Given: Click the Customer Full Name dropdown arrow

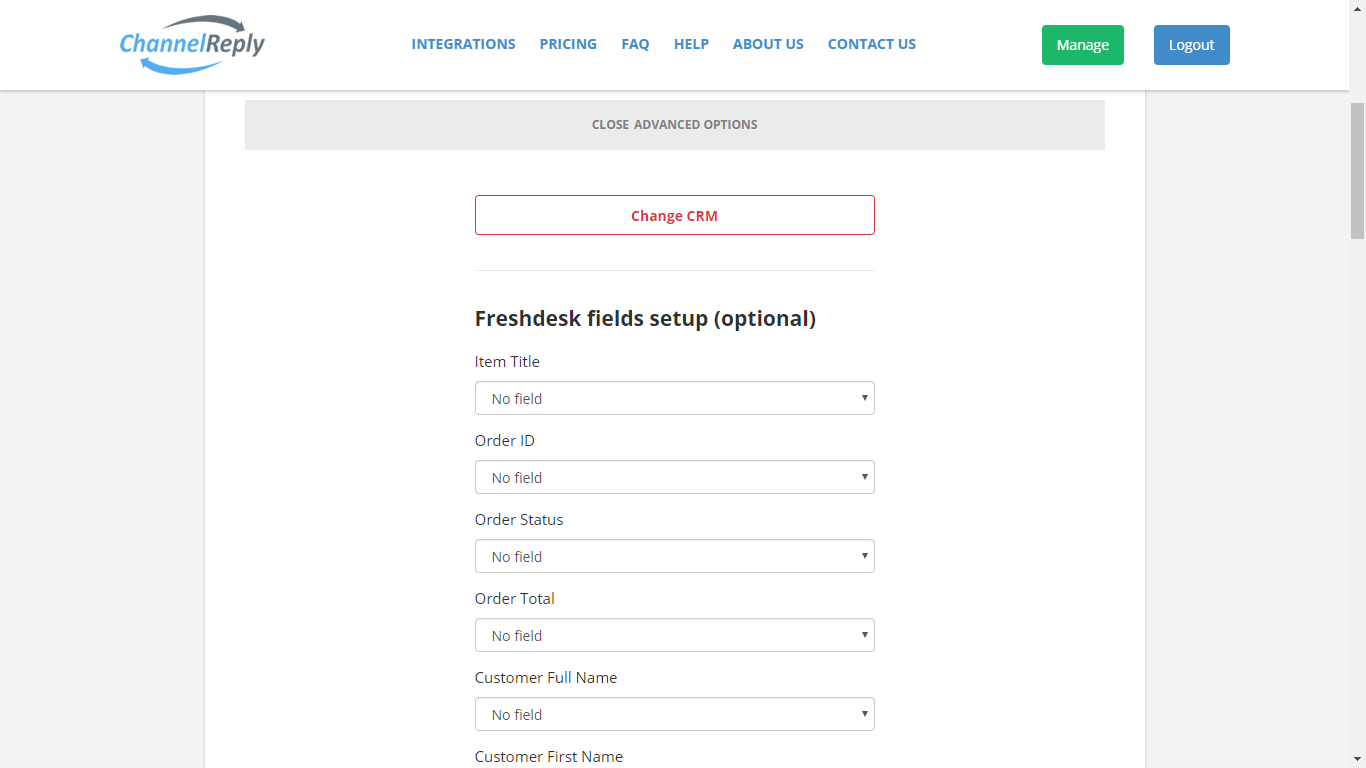Looking at the screenshot, I should (x=864, y=714).
